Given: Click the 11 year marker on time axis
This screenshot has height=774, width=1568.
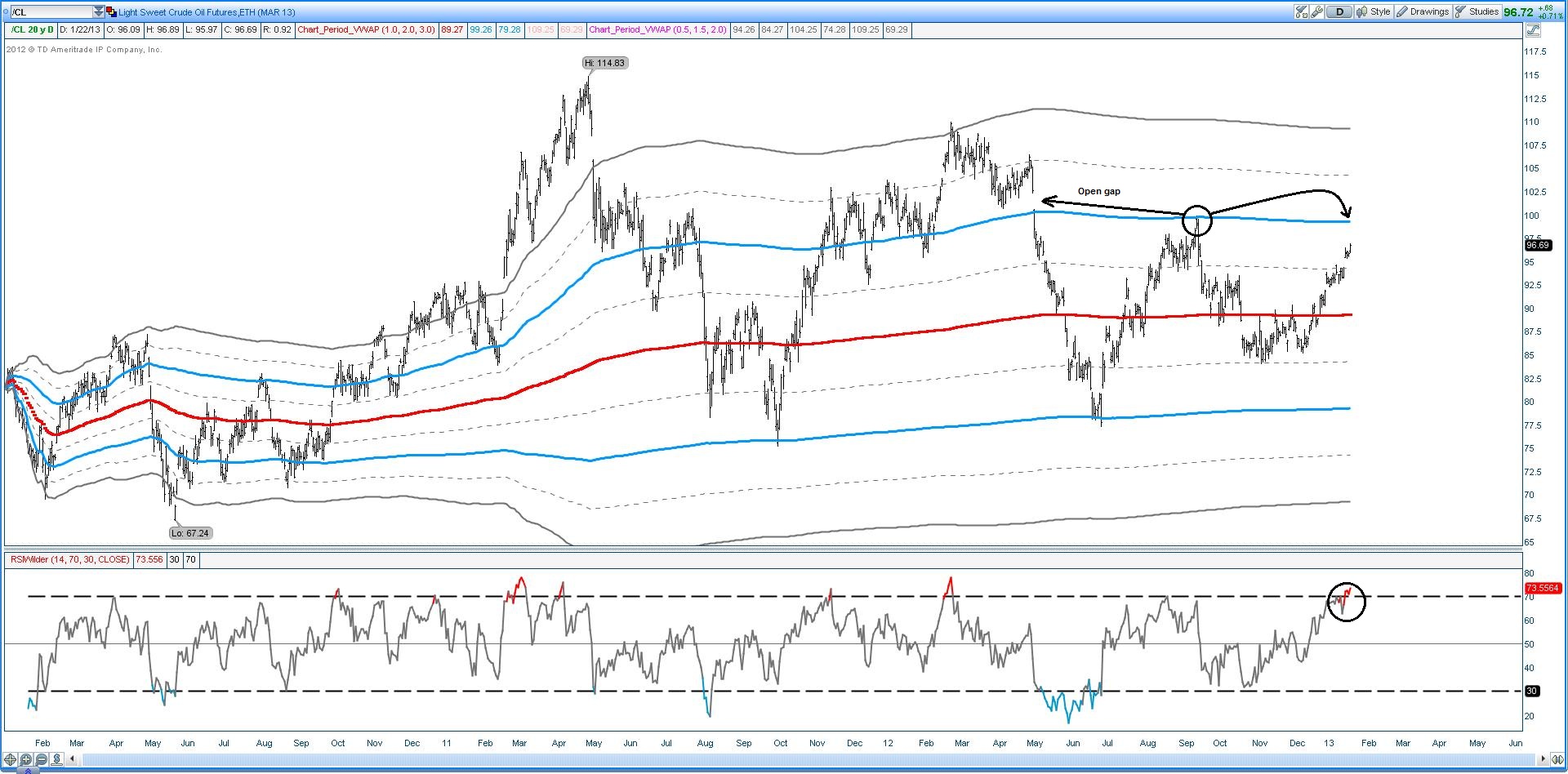Looking at the screenshot, I should (447, 743).
